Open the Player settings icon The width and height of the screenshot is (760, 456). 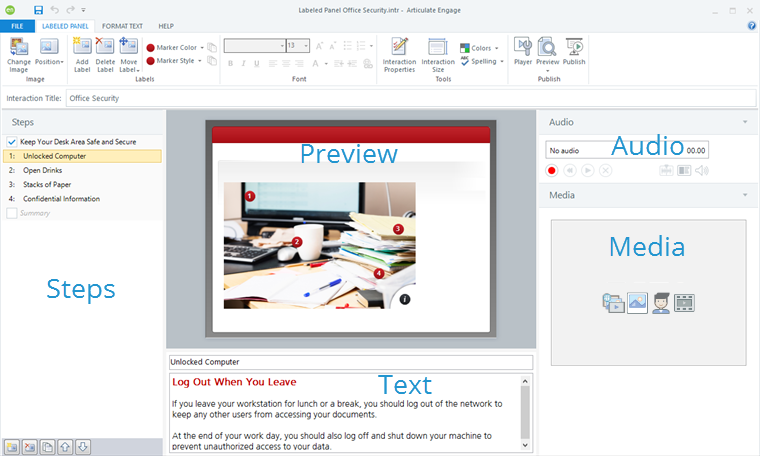[522, 47]
